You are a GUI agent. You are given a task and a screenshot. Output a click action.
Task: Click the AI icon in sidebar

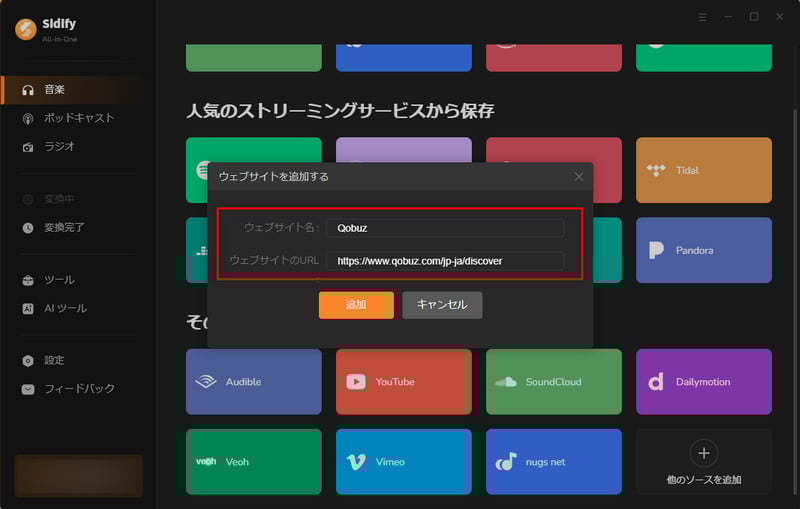coord(28,309)
